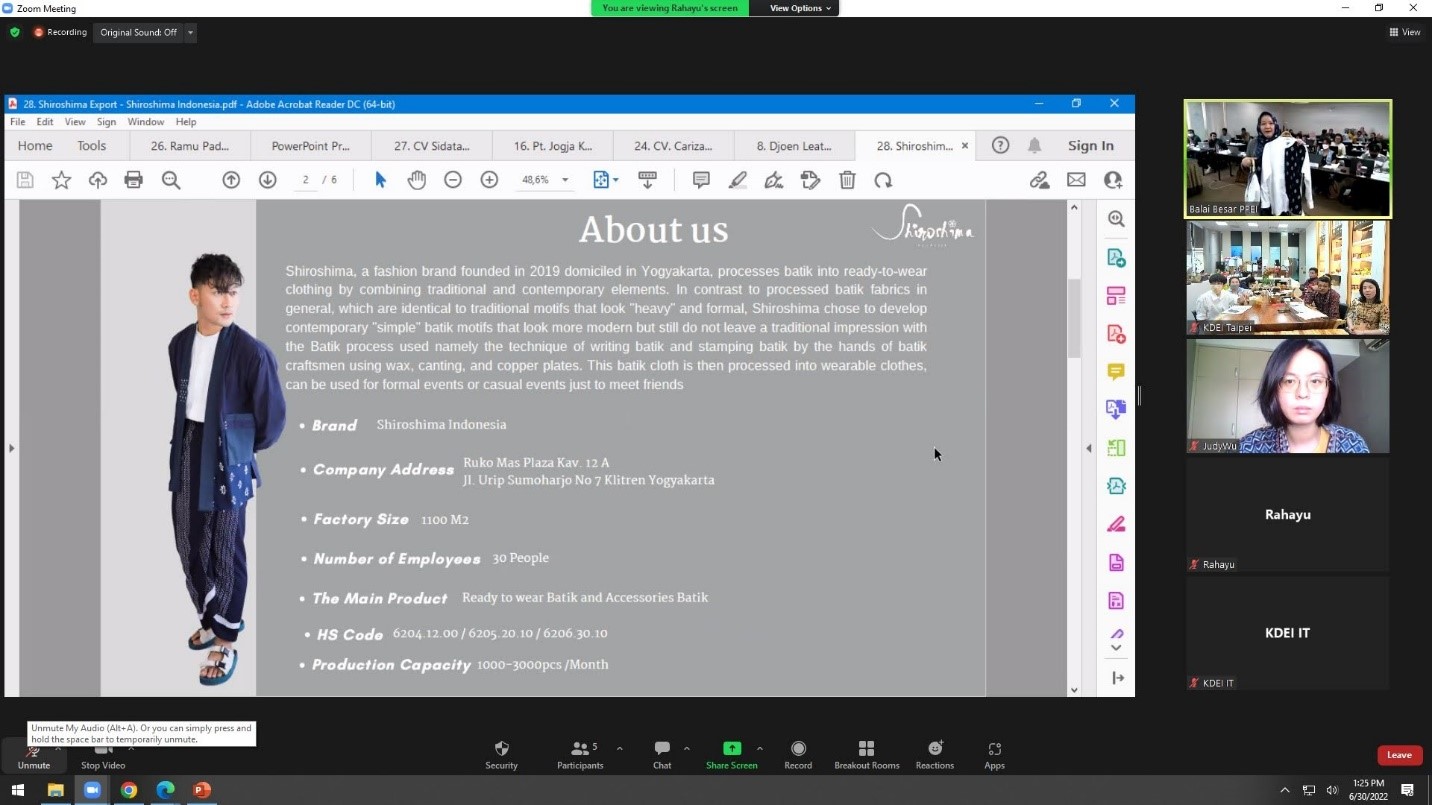The width and height of the screenshot is (1432, 805).
Task: Click the share with others person icon
Action: coord(1113,180)
